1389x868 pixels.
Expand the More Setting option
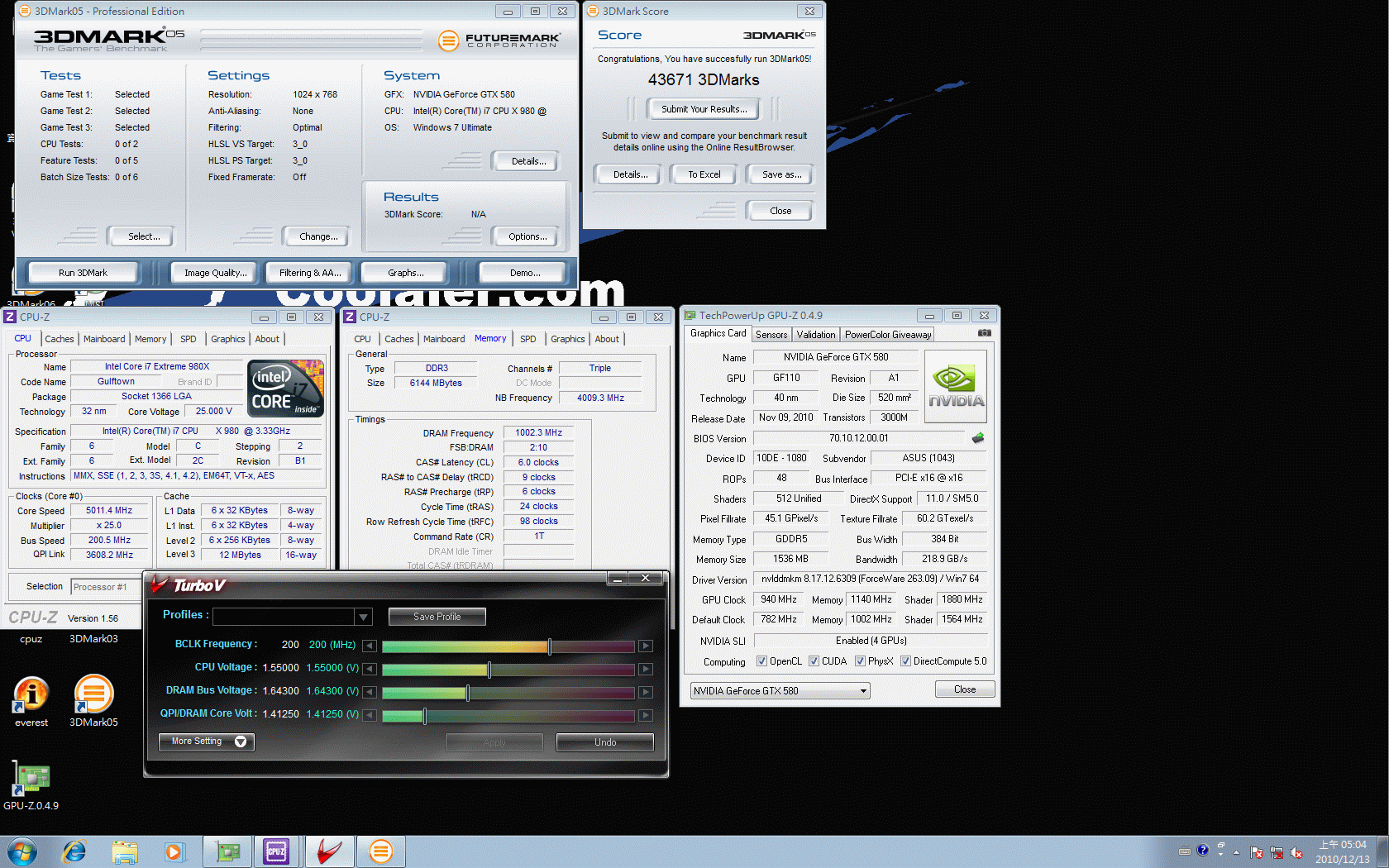[x=207, y=742]
